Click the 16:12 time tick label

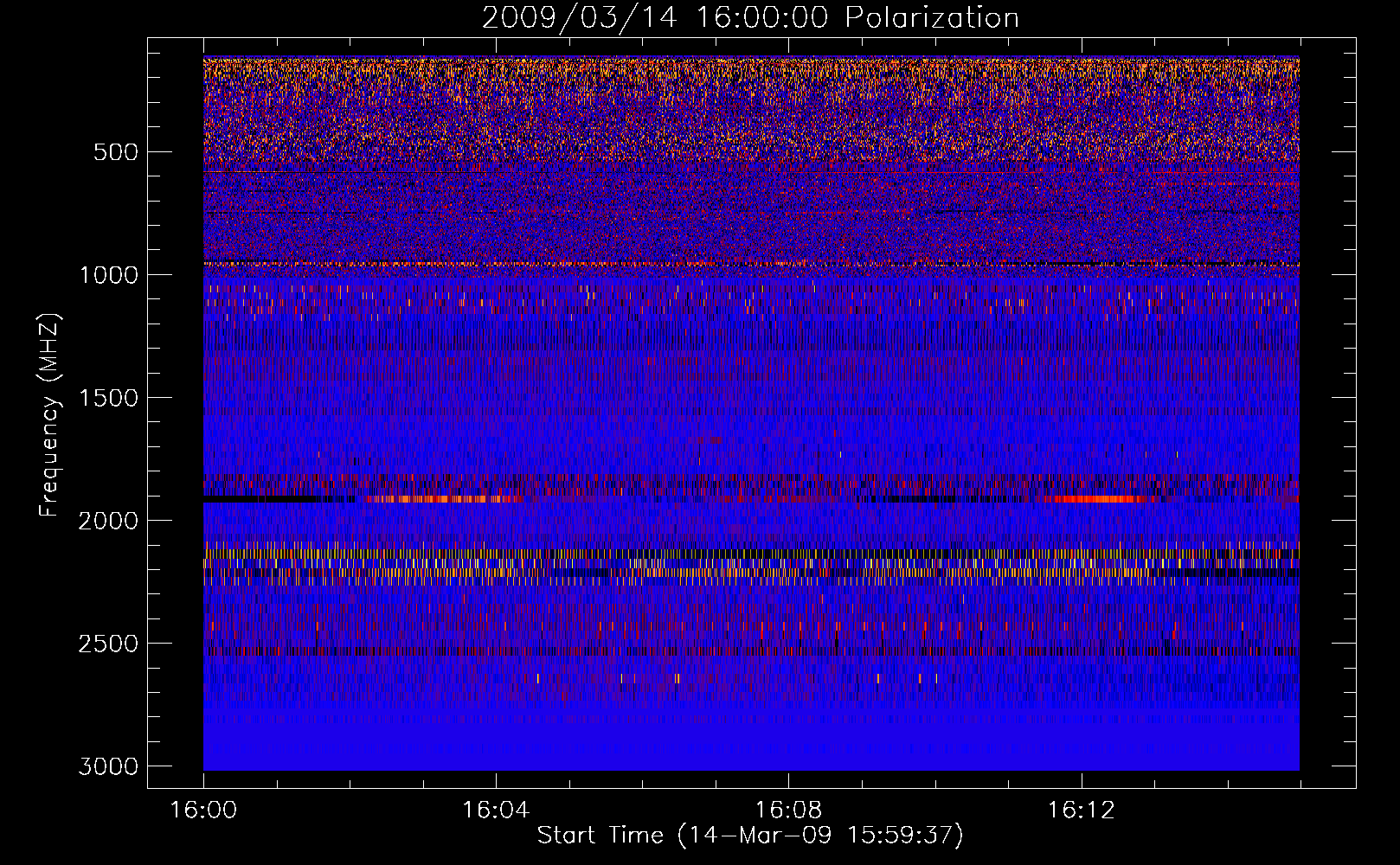[1081, 811]
